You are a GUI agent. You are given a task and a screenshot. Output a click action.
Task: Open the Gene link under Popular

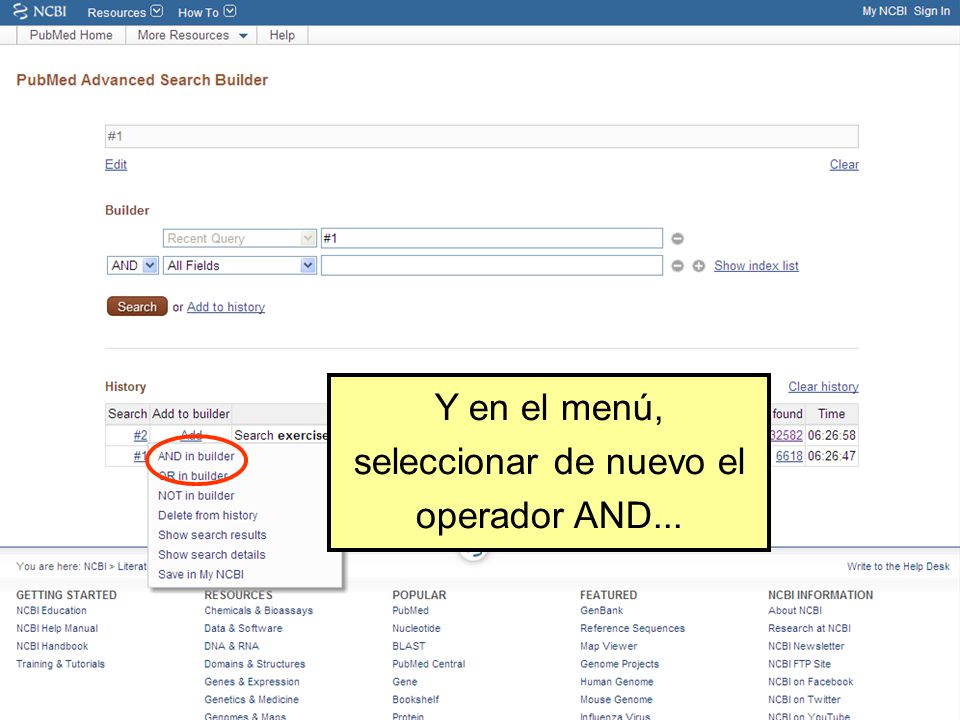coord(405,681)
